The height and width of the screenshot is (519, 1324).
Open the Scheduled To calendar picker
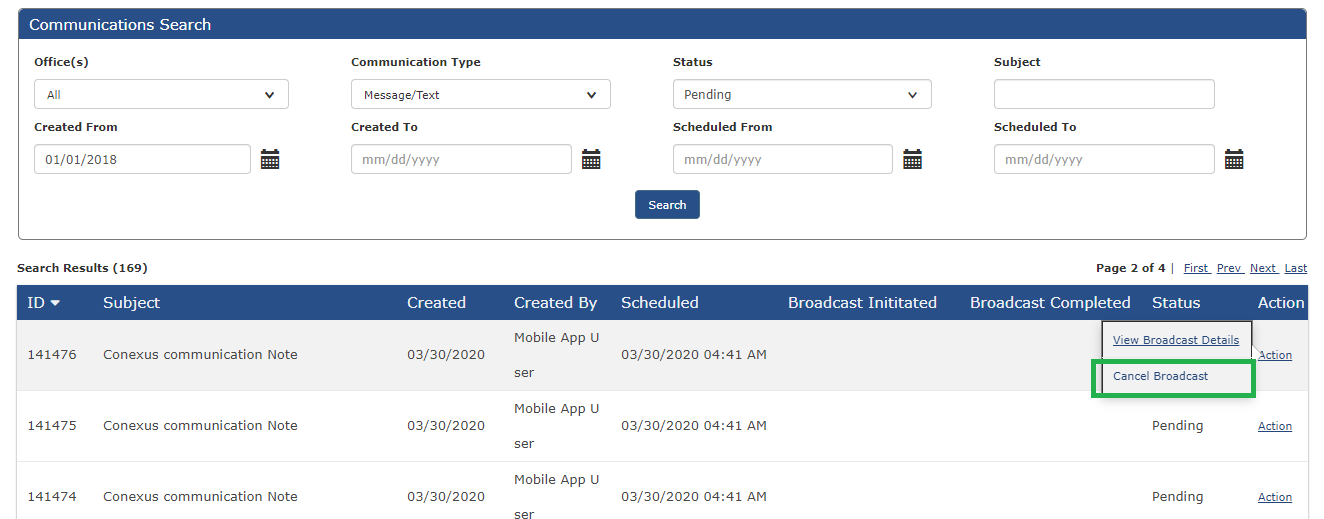[x=1234, y=159]
